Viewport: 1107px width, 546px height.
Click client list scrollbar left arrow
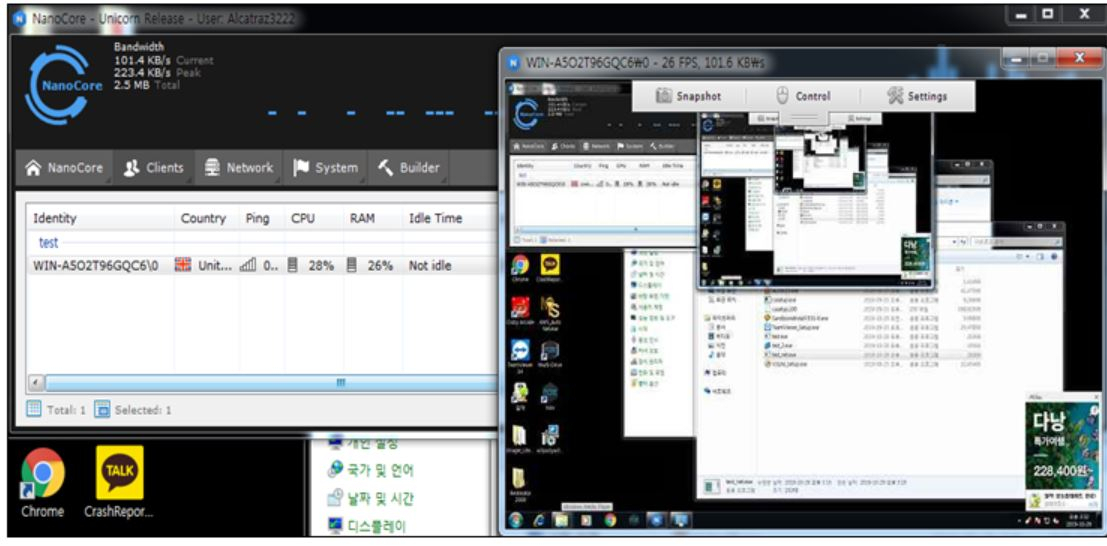point(35,382)
